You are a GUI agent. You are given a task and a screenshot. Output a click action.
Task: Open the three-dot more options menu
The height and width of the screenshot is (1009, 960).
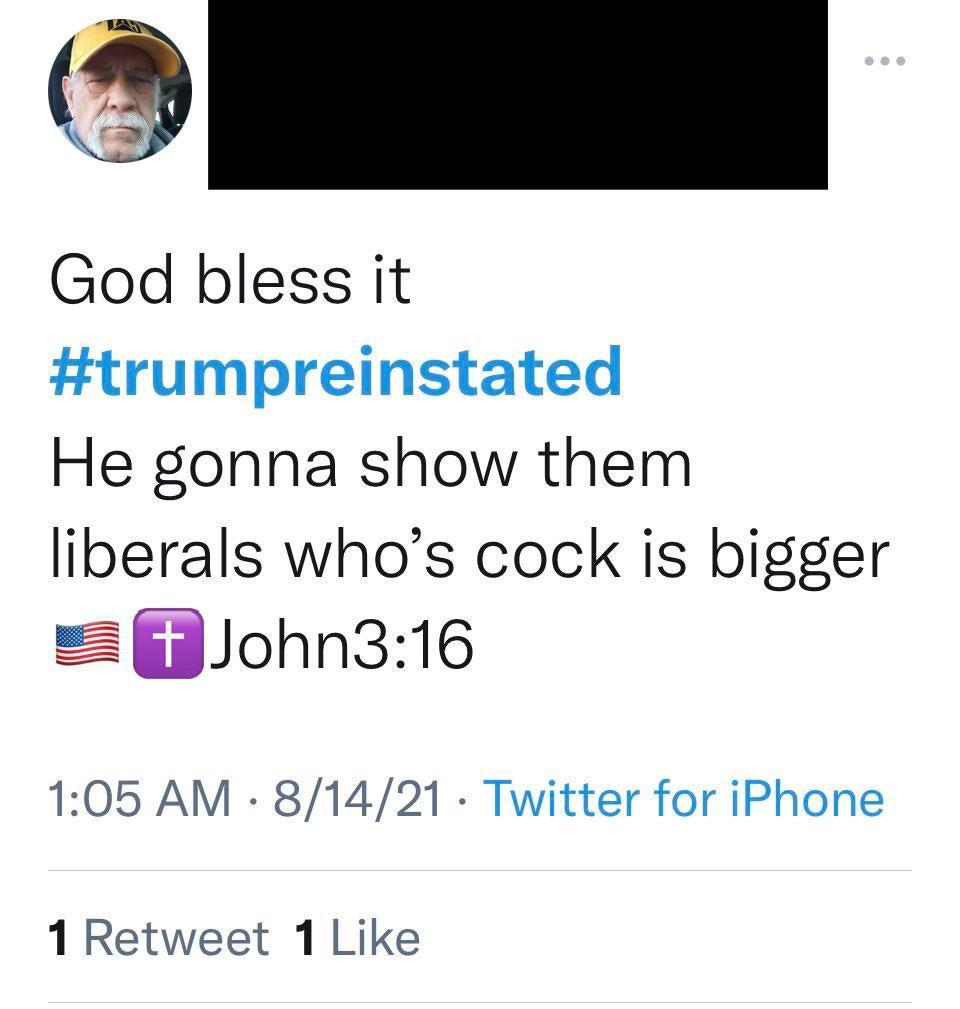[885, 62]
